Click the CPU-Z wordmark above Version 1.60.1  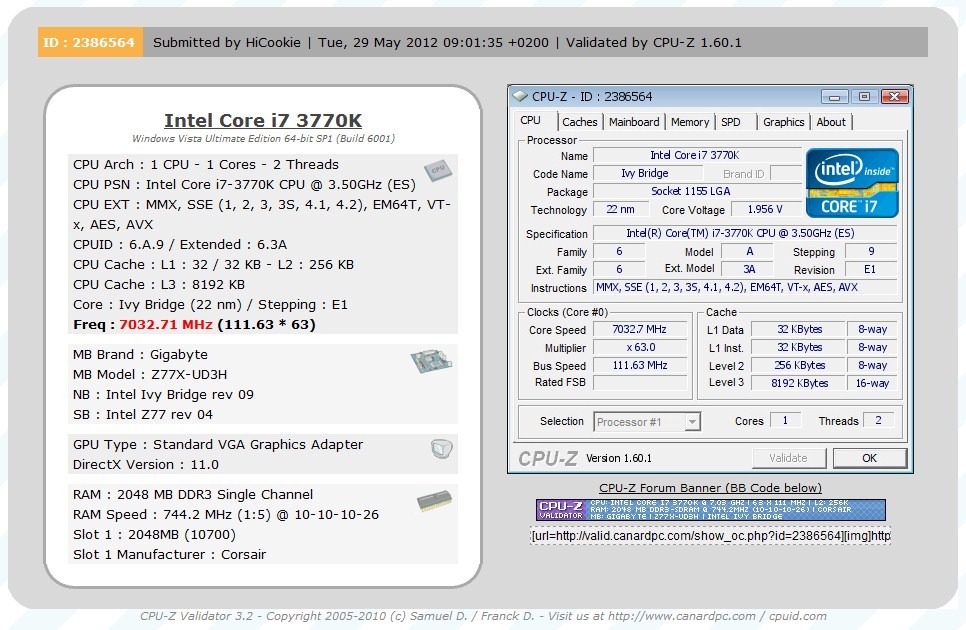(x=548, y=457)
